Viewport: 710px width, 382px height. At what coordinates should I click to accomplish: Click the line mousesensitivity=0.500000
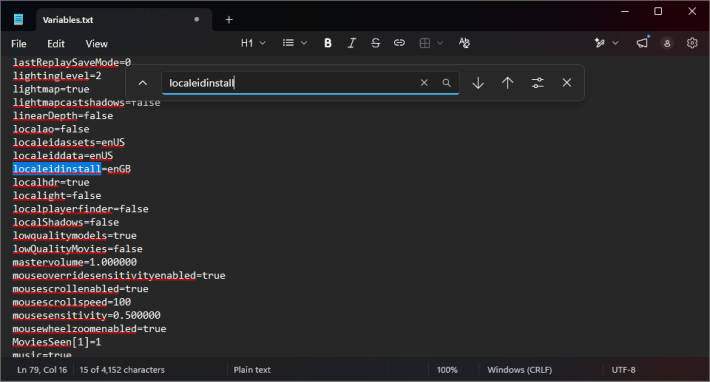click(86, 315)
